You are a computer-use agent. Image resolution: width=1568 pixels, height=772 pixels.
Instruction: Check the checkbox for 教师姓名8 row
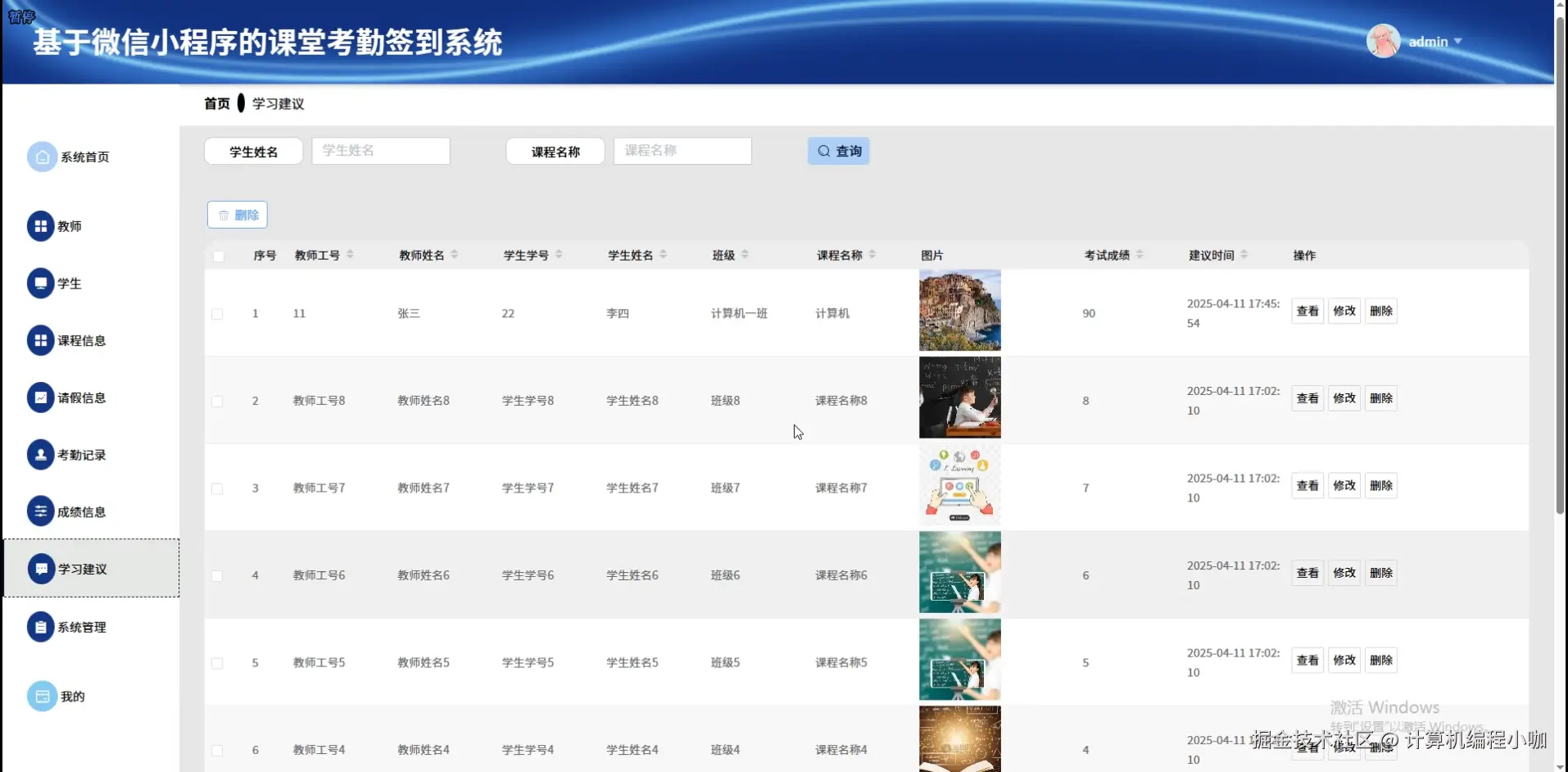[217, 401]
